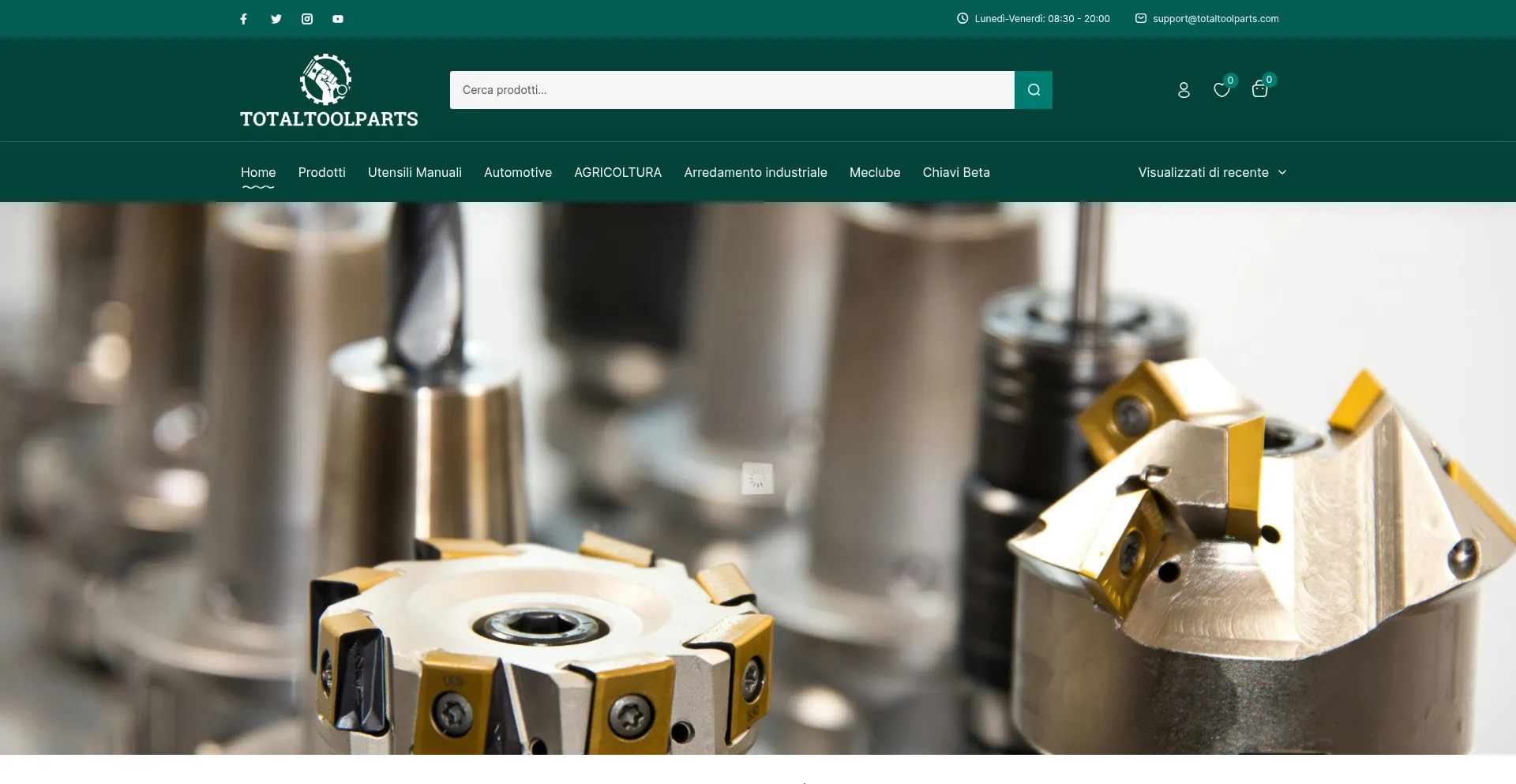View the wishlist heart icon
1516x784 pixels.
pos(1221,90)
